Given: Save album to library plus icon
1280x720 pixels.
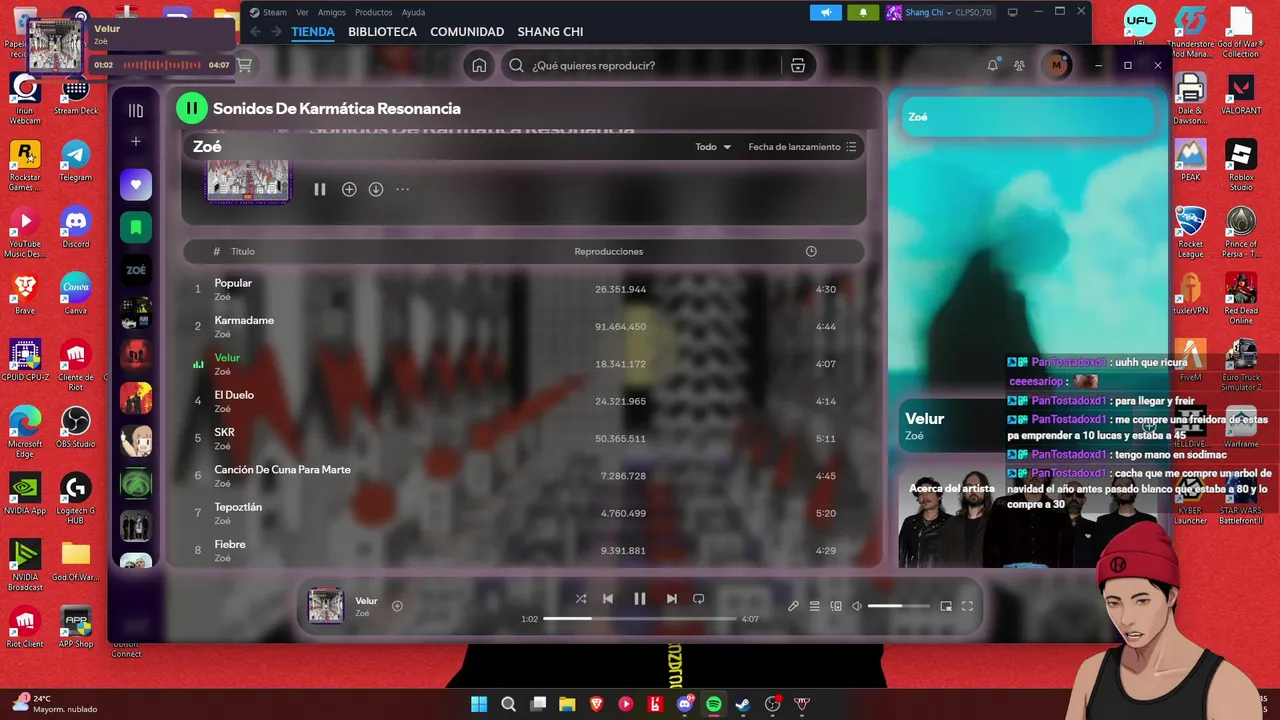Looking at the screenshot, I should (x=349, y=189).
